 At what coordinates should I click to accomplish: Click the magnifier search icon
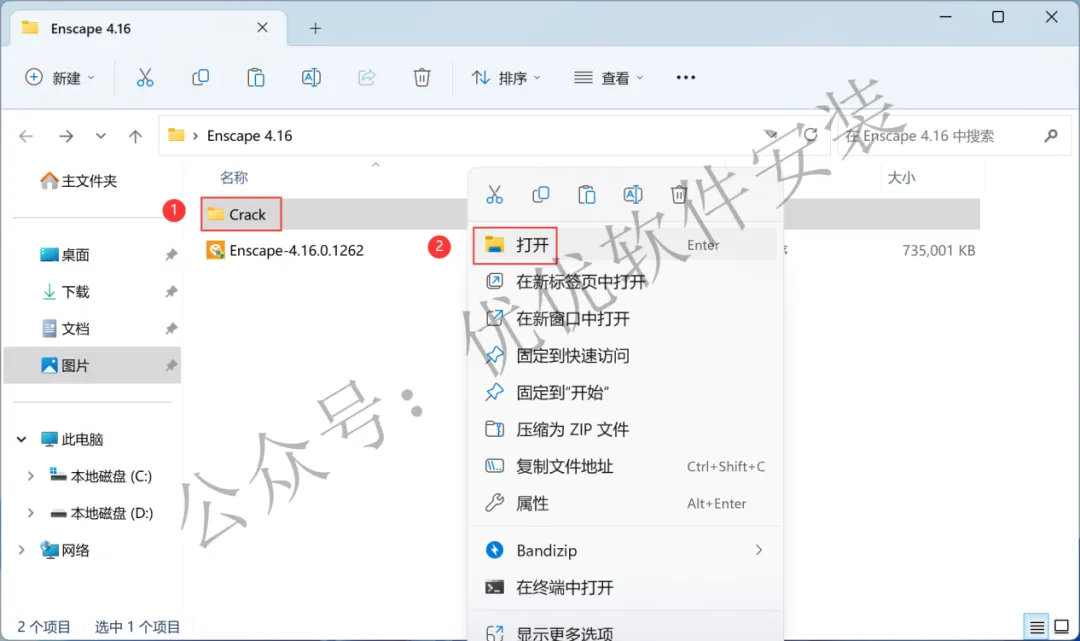(x=1050, y=136)
